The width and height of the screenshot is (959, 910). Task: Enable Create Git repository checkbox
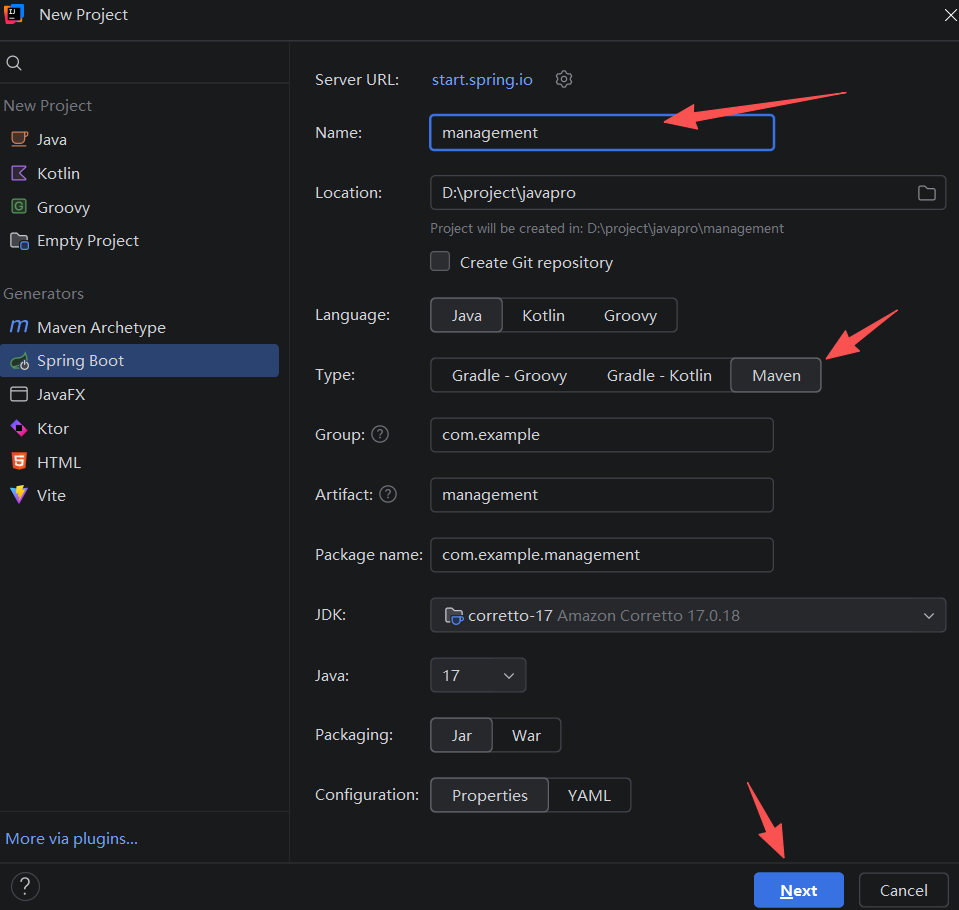(x=440, y=262)
